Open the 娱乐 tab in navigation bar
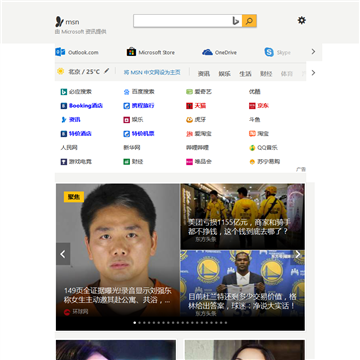The width and height of the screenshot is (360, 360). (224, 74)
